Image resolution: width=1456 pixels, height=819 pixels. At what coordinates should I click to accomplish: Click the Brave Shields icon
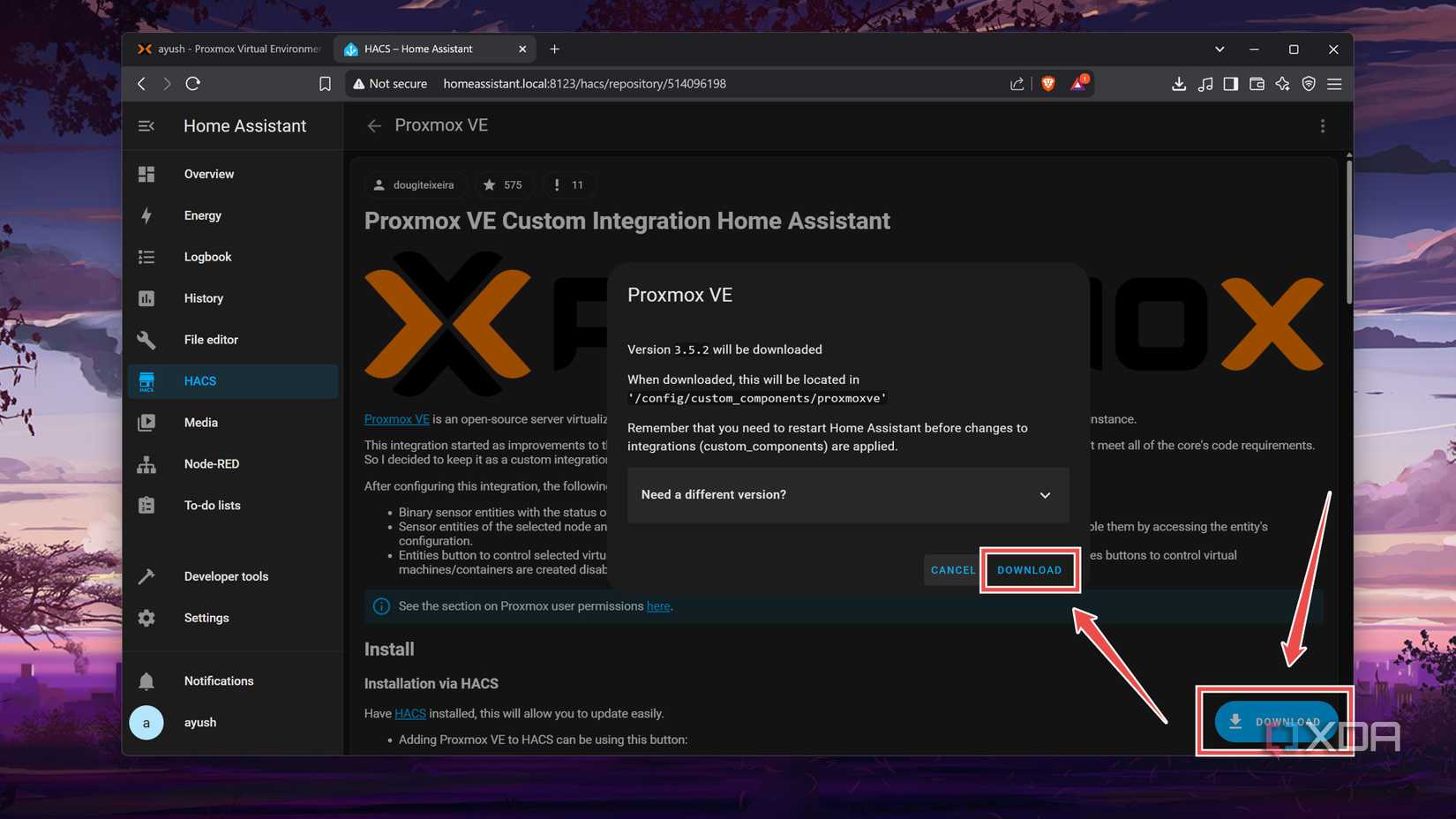[1047, 83]
